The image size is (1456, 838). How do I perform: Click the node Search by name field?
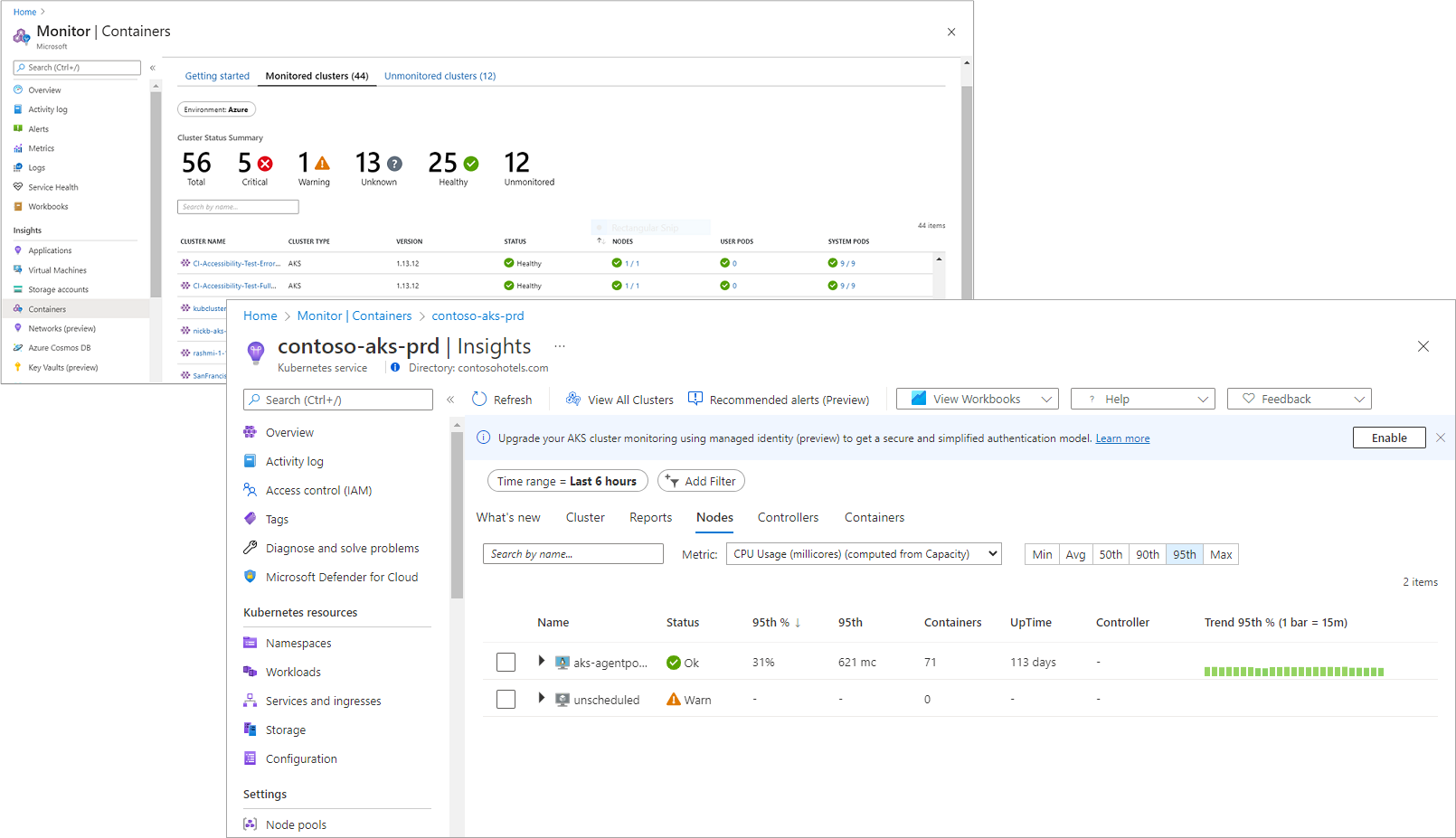(x=573, y=554)
